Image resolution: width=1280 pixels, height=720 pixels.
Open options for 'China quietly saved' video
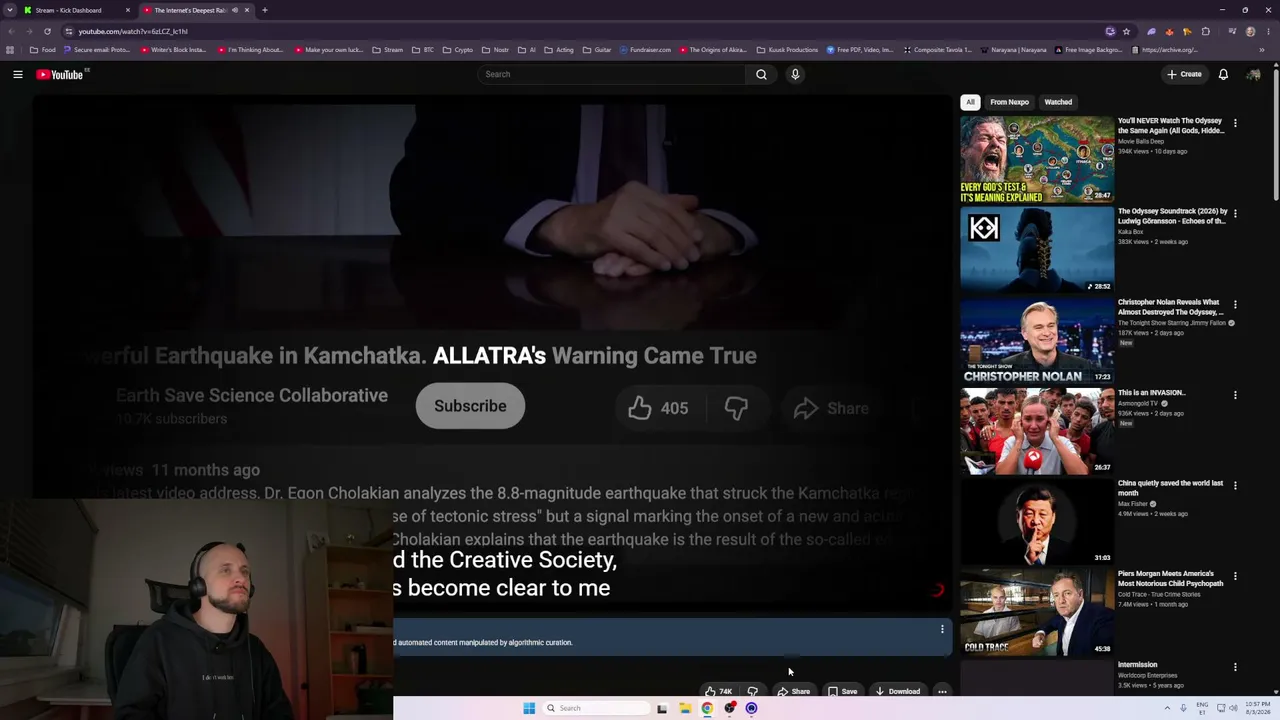point(1235,485)
